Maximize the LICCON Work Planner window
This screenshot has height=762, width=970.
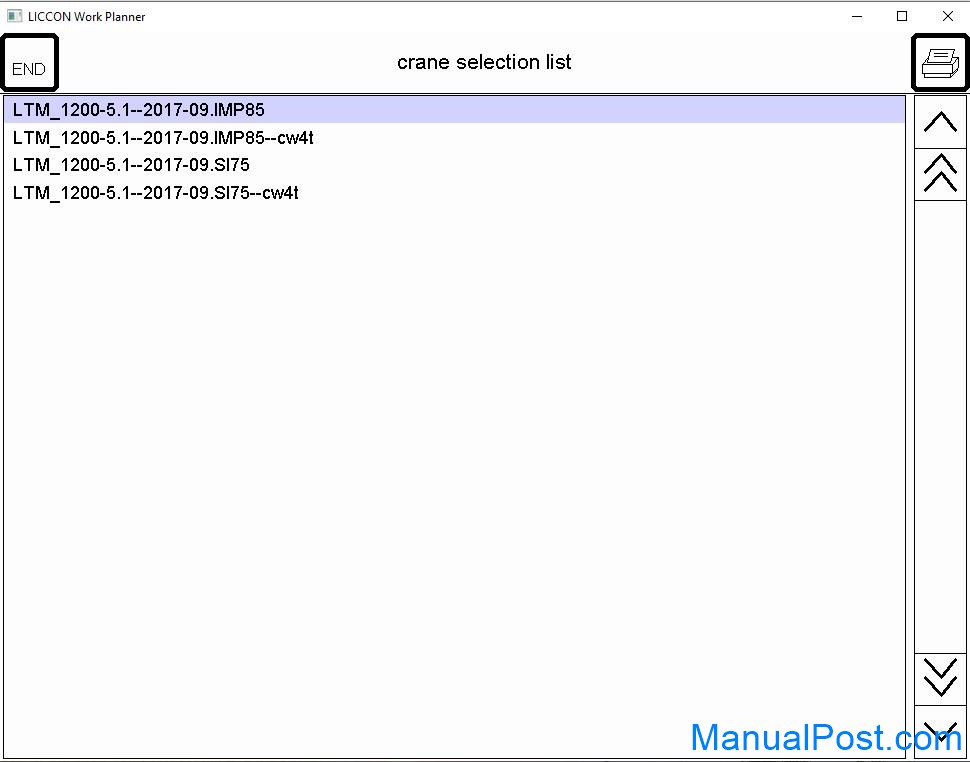click(x=902, y=17)
